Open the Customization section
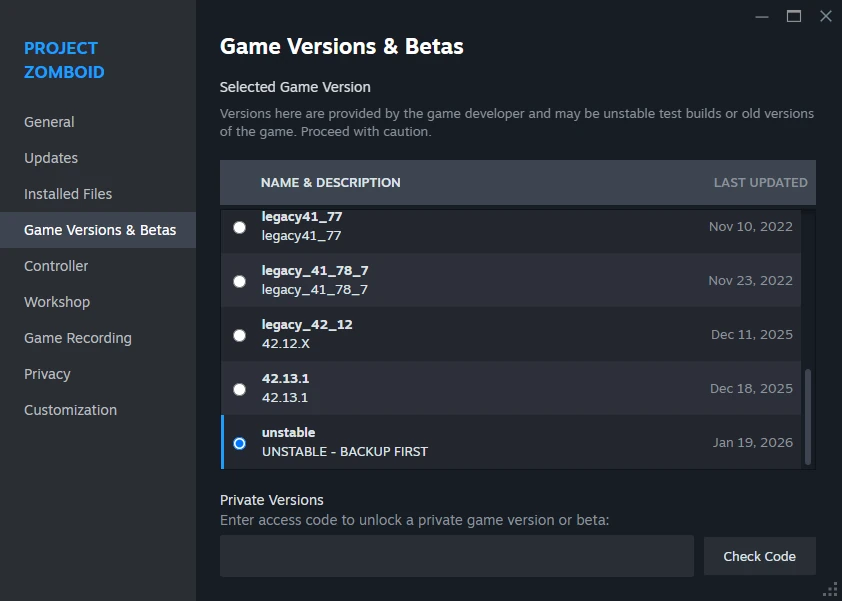Viewport: 842px width, 601px height. coord(70,410)
